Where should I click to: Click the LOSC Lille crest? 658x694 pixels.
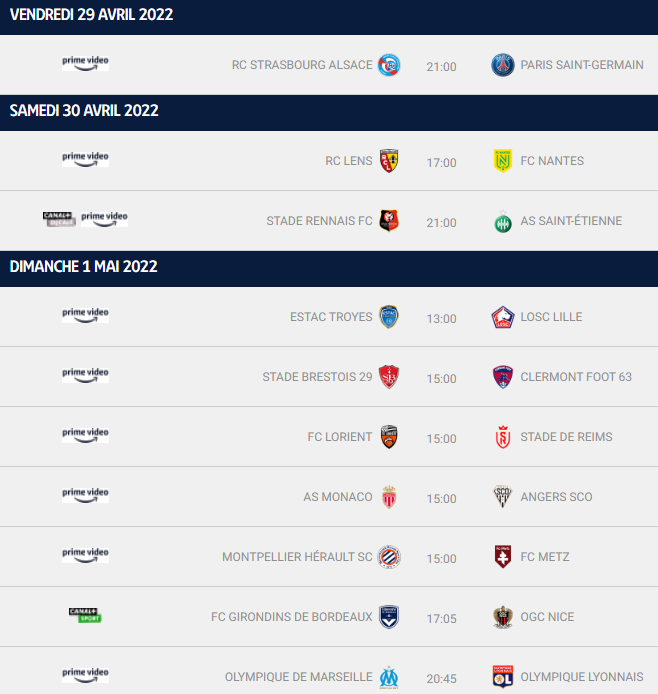coord(503,317)
